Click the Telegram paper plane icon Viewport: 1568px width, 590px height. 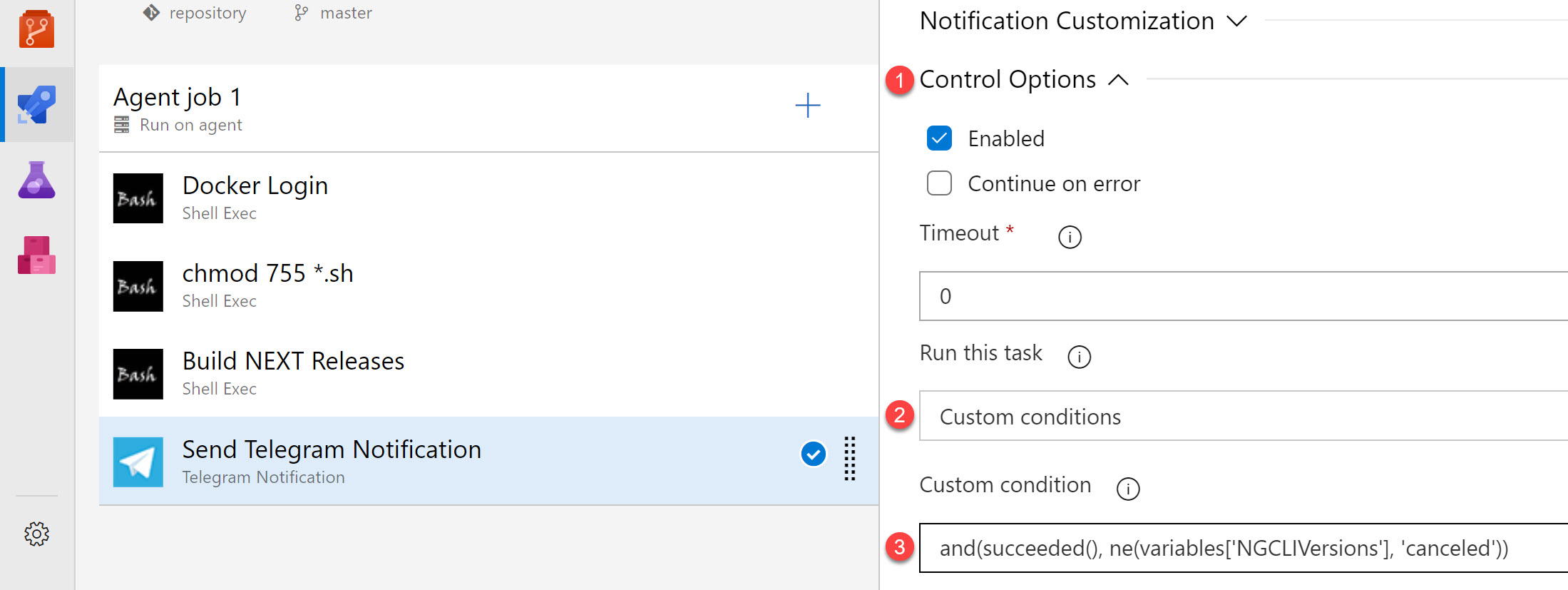pos(138,462)
